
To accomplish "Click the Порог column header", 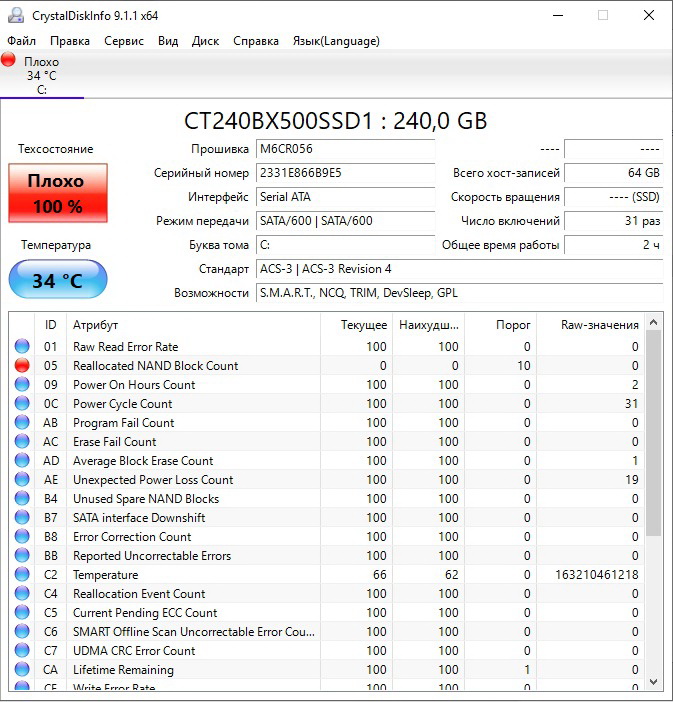I will point(501,325).
